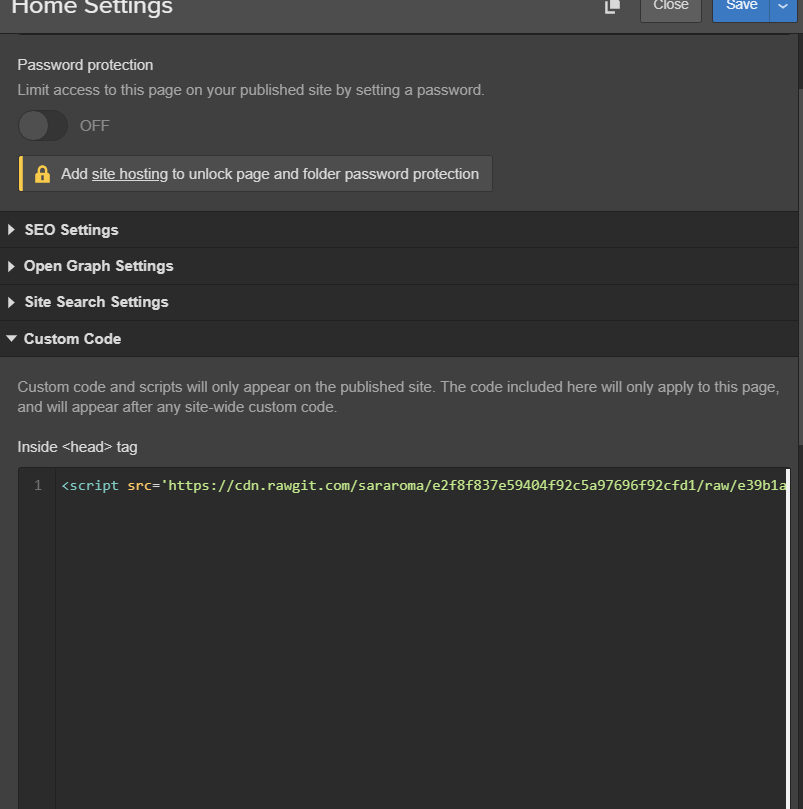803x809 pixels.
Task: Click the 'Limit access to this page' description
Action: pos(251,90)
